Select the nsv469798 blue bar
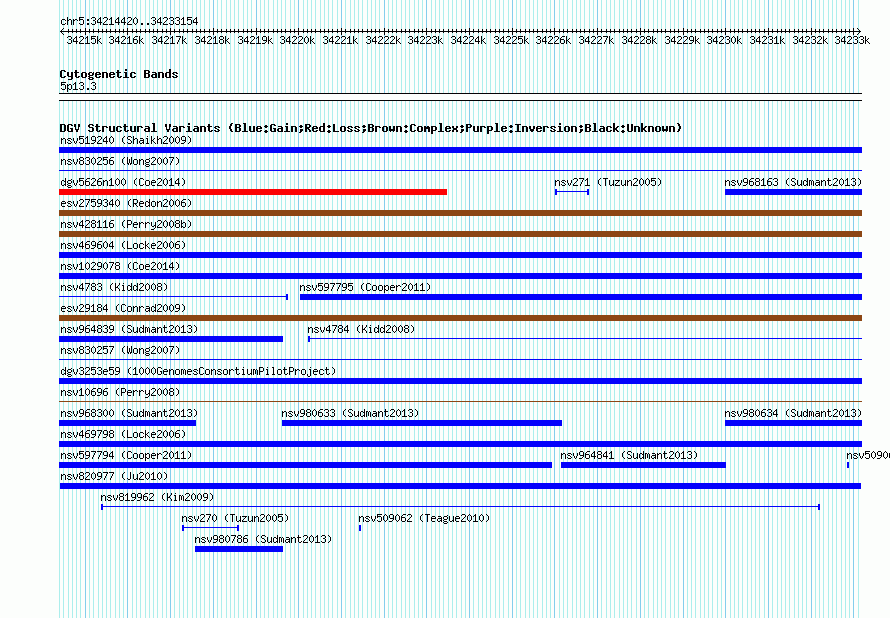890x618 pixels. click(x=460, y=444)
